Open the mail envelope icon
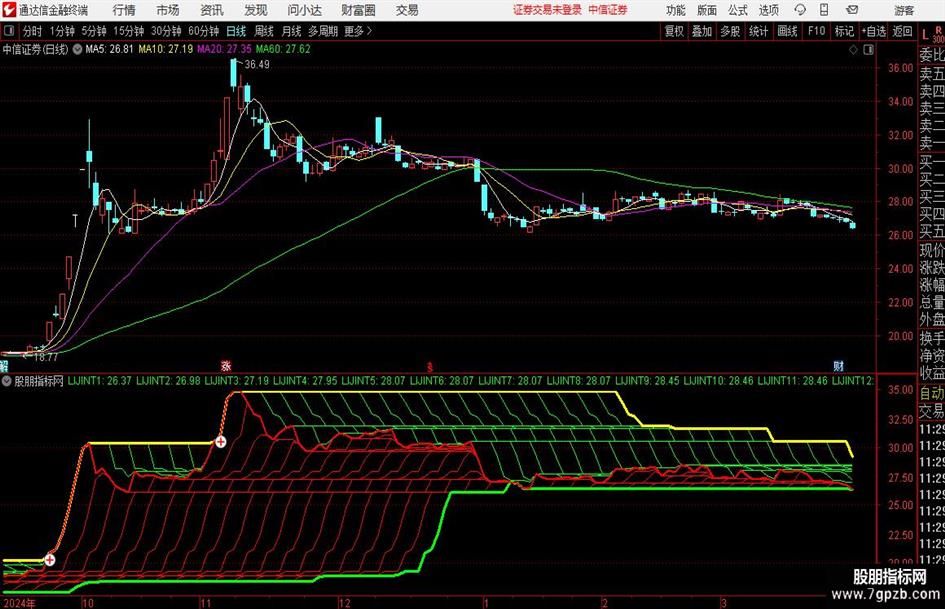Viewport: 945px width, 609px height. point(852,10)
